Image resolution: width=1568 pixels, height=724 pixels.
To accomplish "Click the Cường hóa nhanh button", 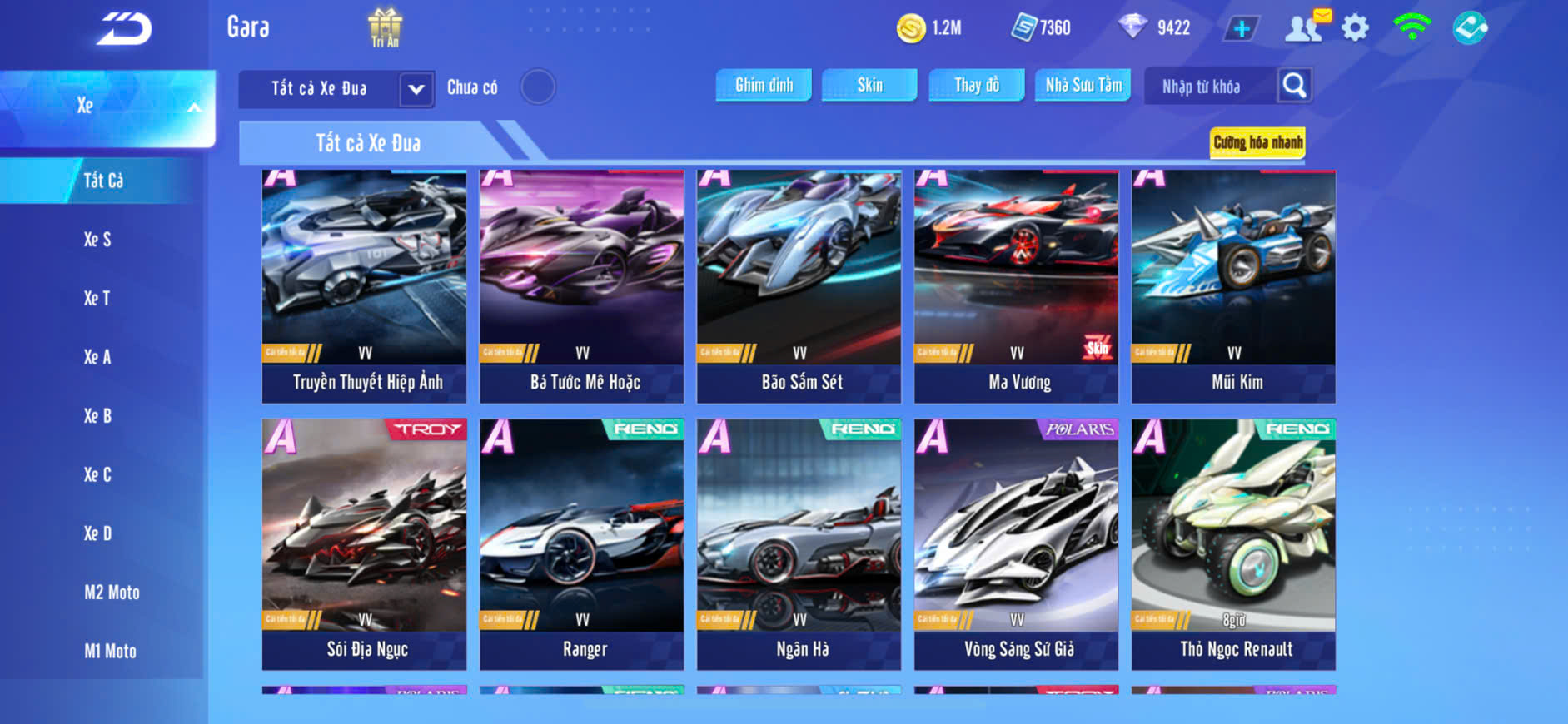I will tap(1257, 142).
